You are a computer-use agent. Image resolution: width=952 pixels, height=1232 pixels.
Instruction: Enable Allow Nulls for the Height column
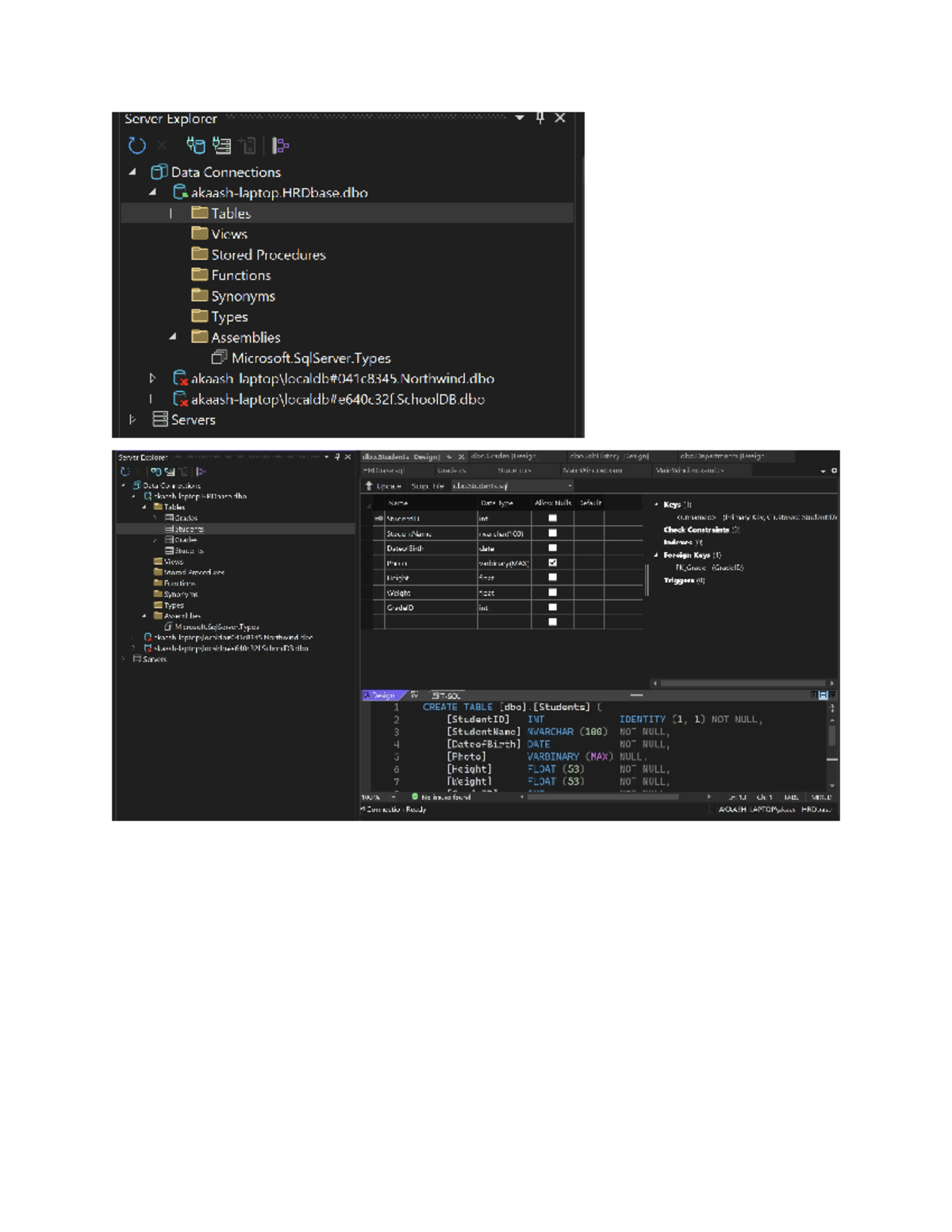pos(552,578)
